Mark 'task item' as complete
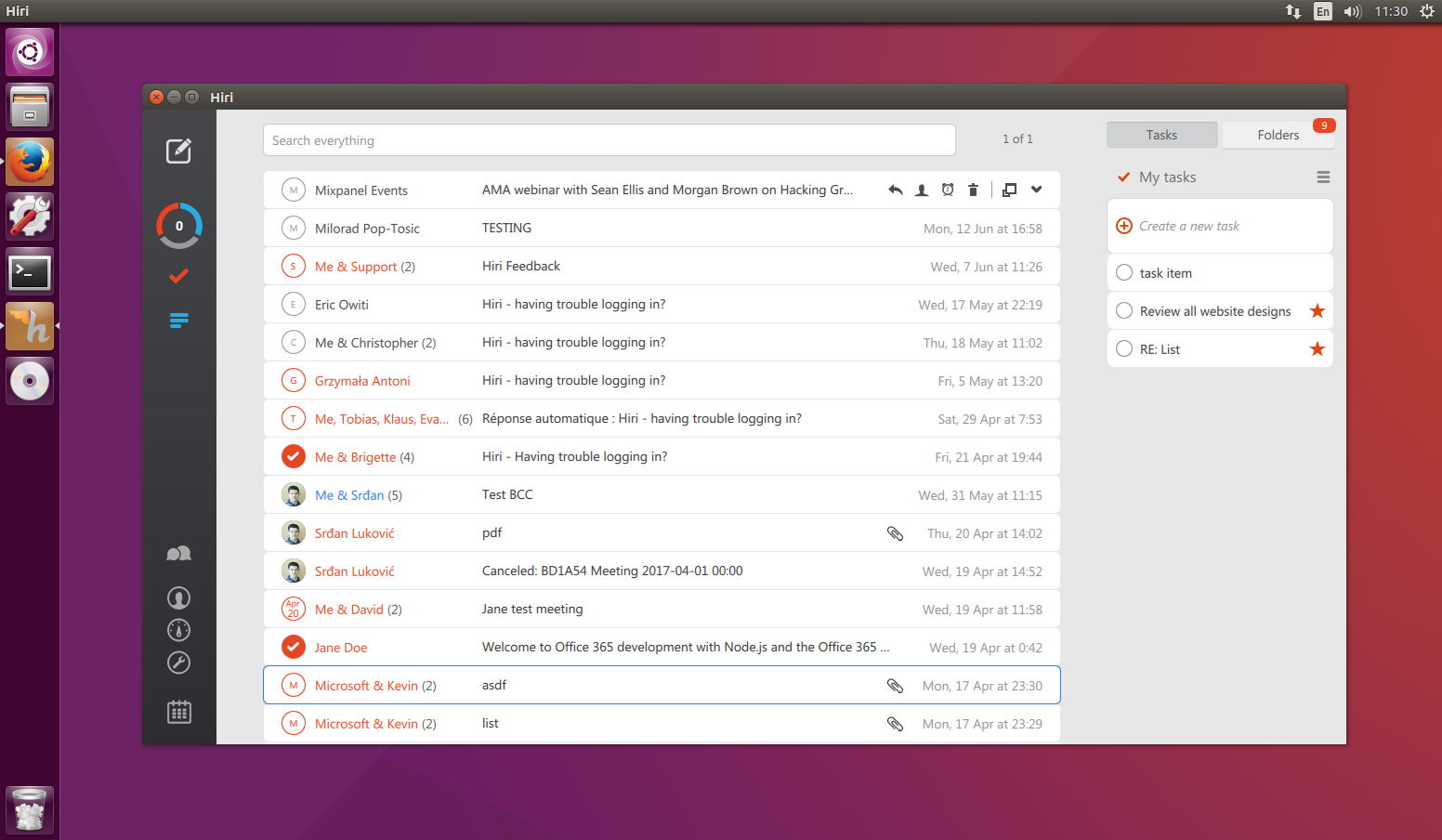The height and width of the screenshot is (840, 1442). [1124, 273]
